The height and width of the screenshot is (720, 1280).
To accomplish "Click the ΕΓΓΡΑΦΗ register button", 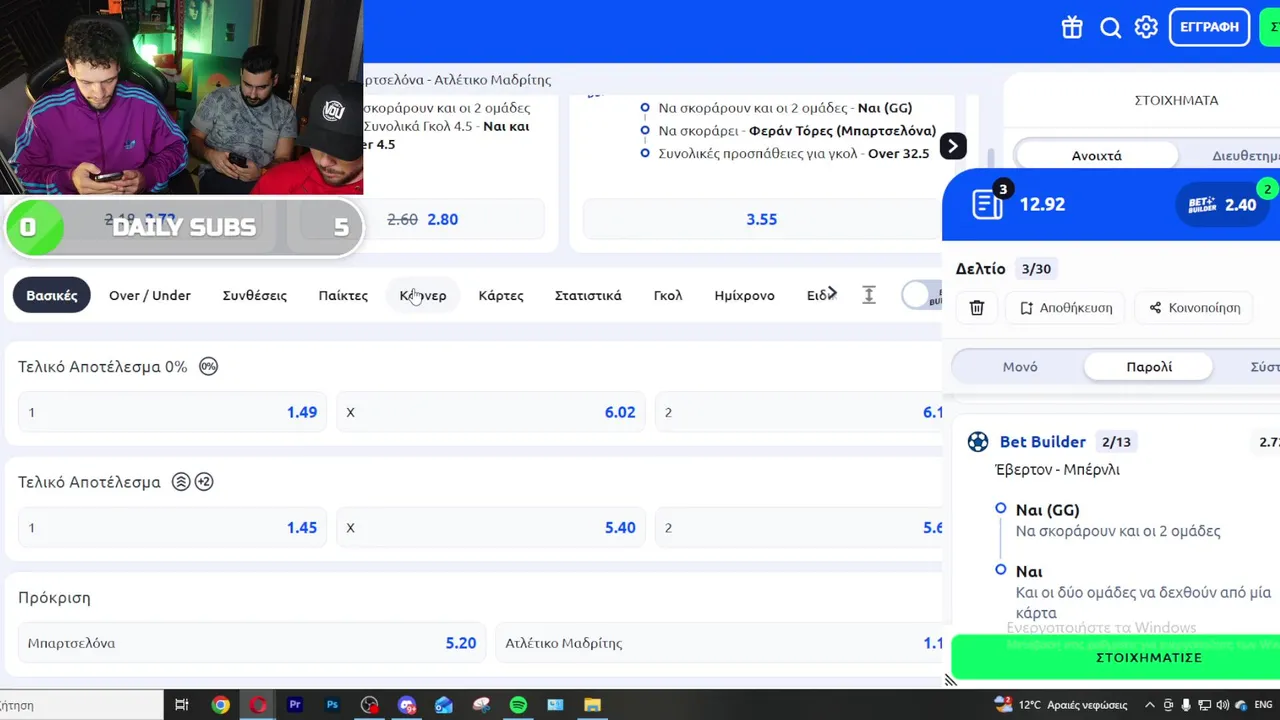I will [1209, 27].
